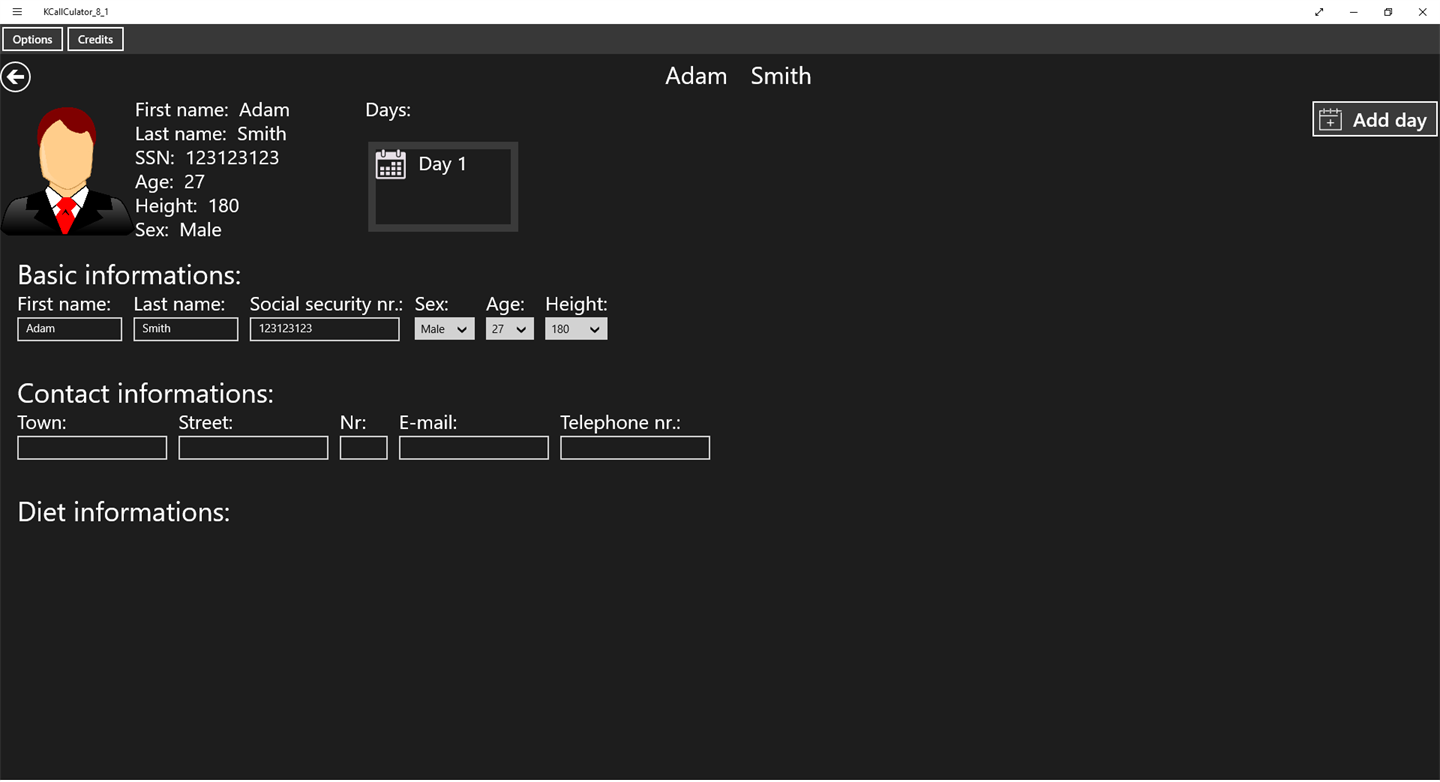Open the hamburger menu icon

click(x=17, y=12)
